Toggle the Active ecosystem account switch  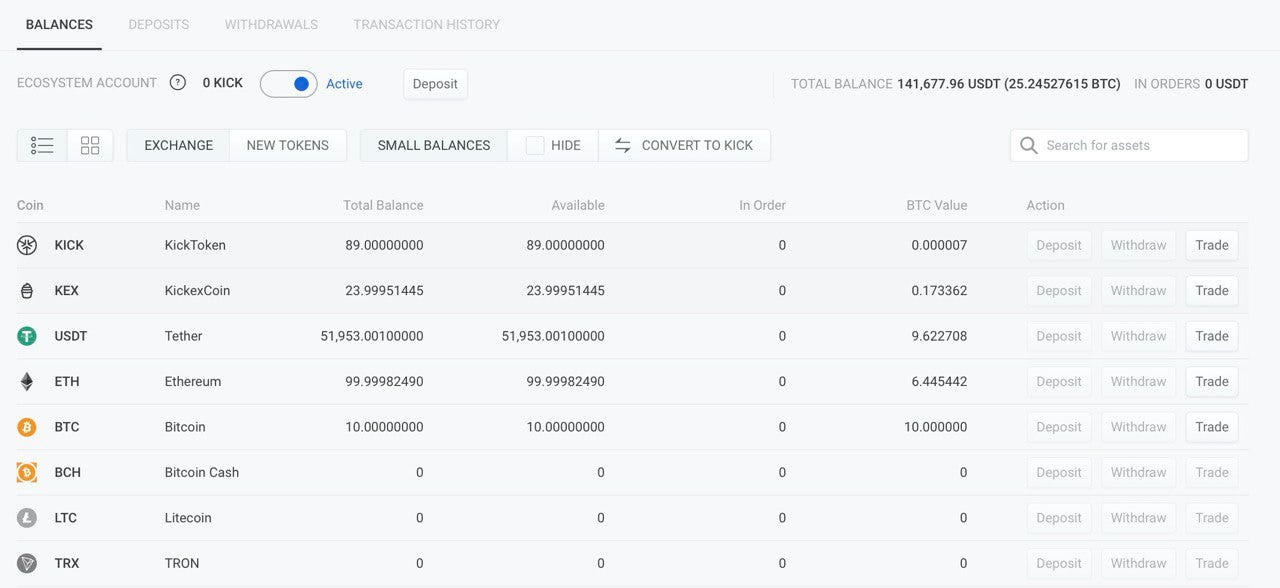(289, 84)
